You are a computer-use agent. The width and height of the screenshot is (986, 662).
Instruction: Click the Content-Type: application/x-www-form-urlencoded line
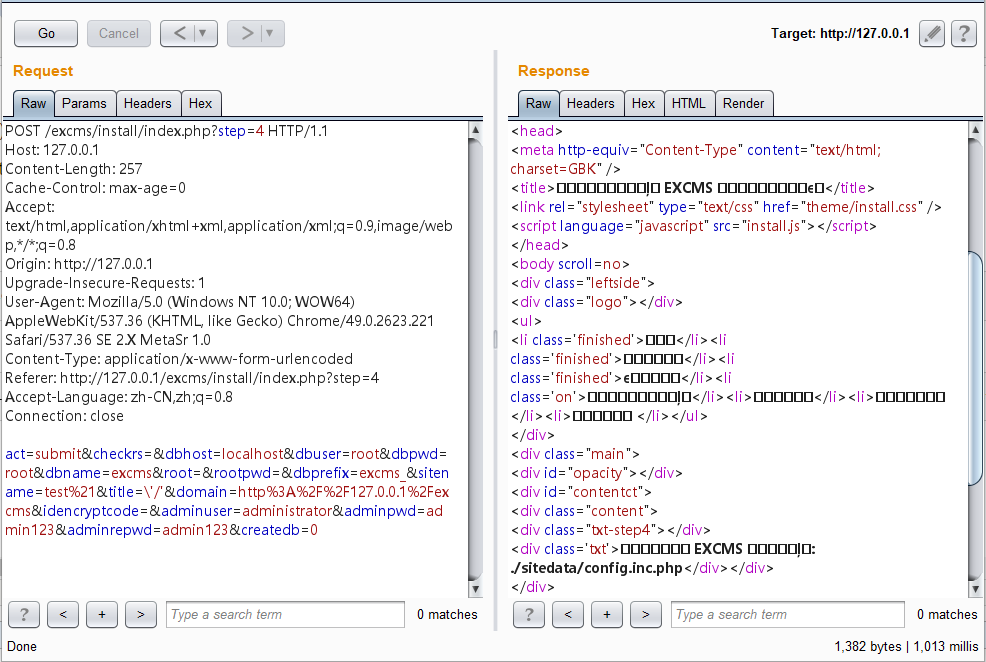pos(179,358)
